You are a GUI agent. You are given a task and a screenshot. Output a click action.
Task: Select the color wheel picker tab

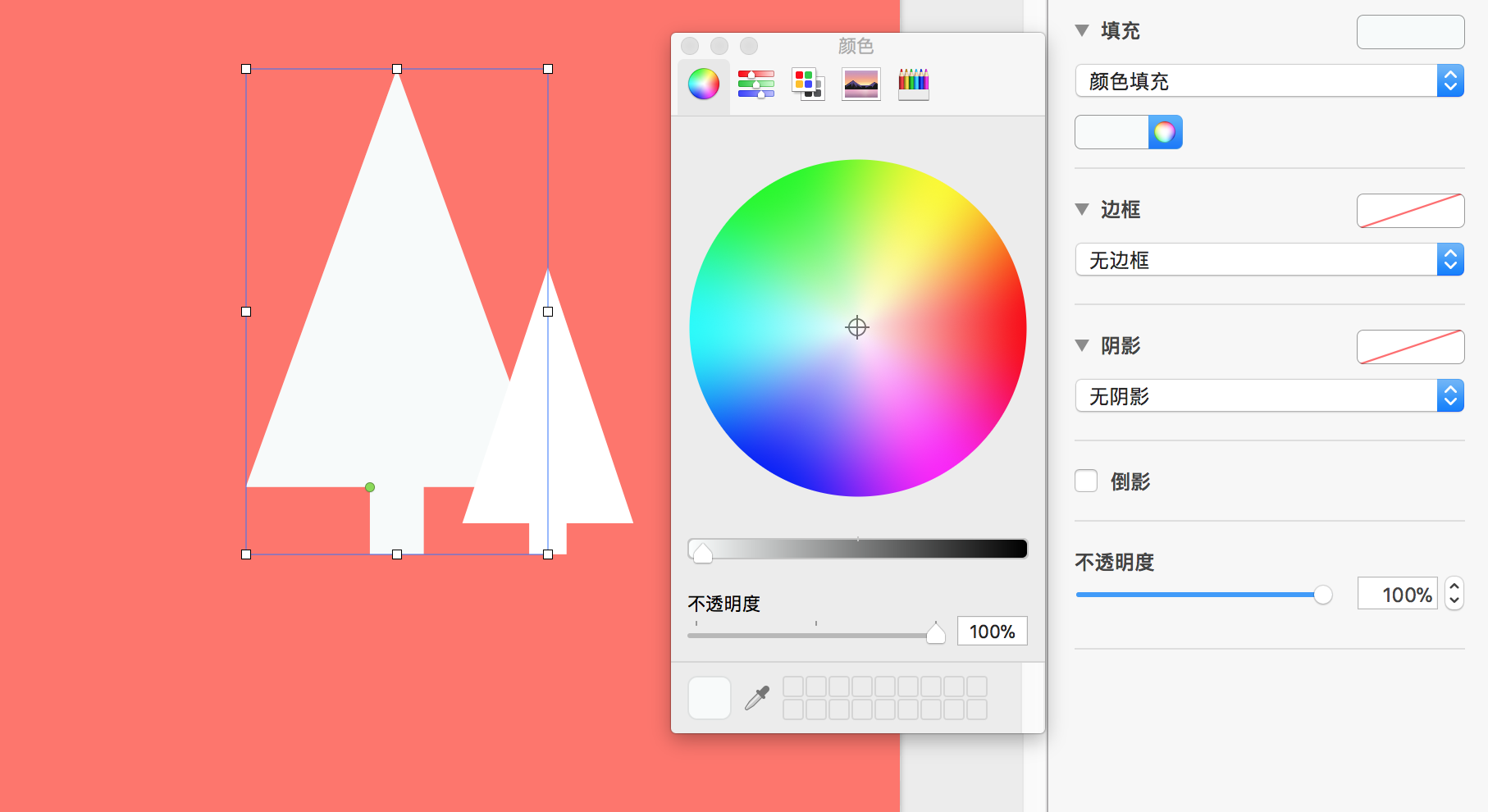coord(704,84)
